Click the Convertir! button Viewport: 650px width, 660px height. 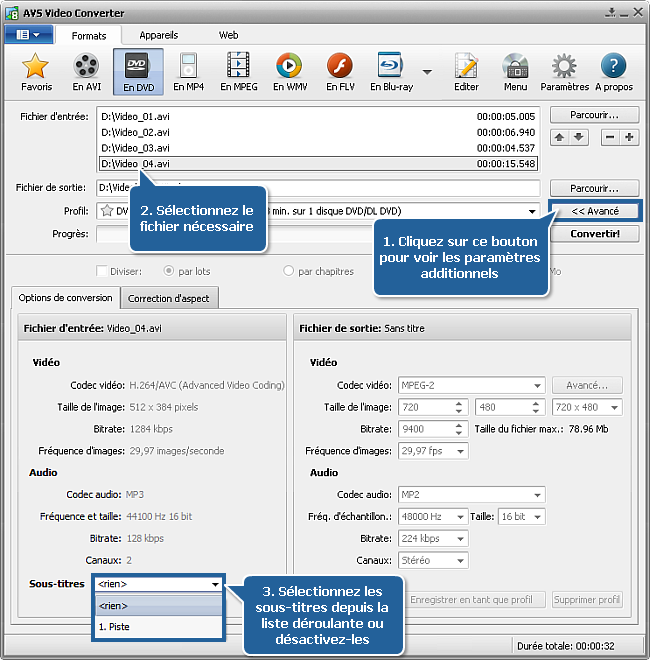(595, 234)
